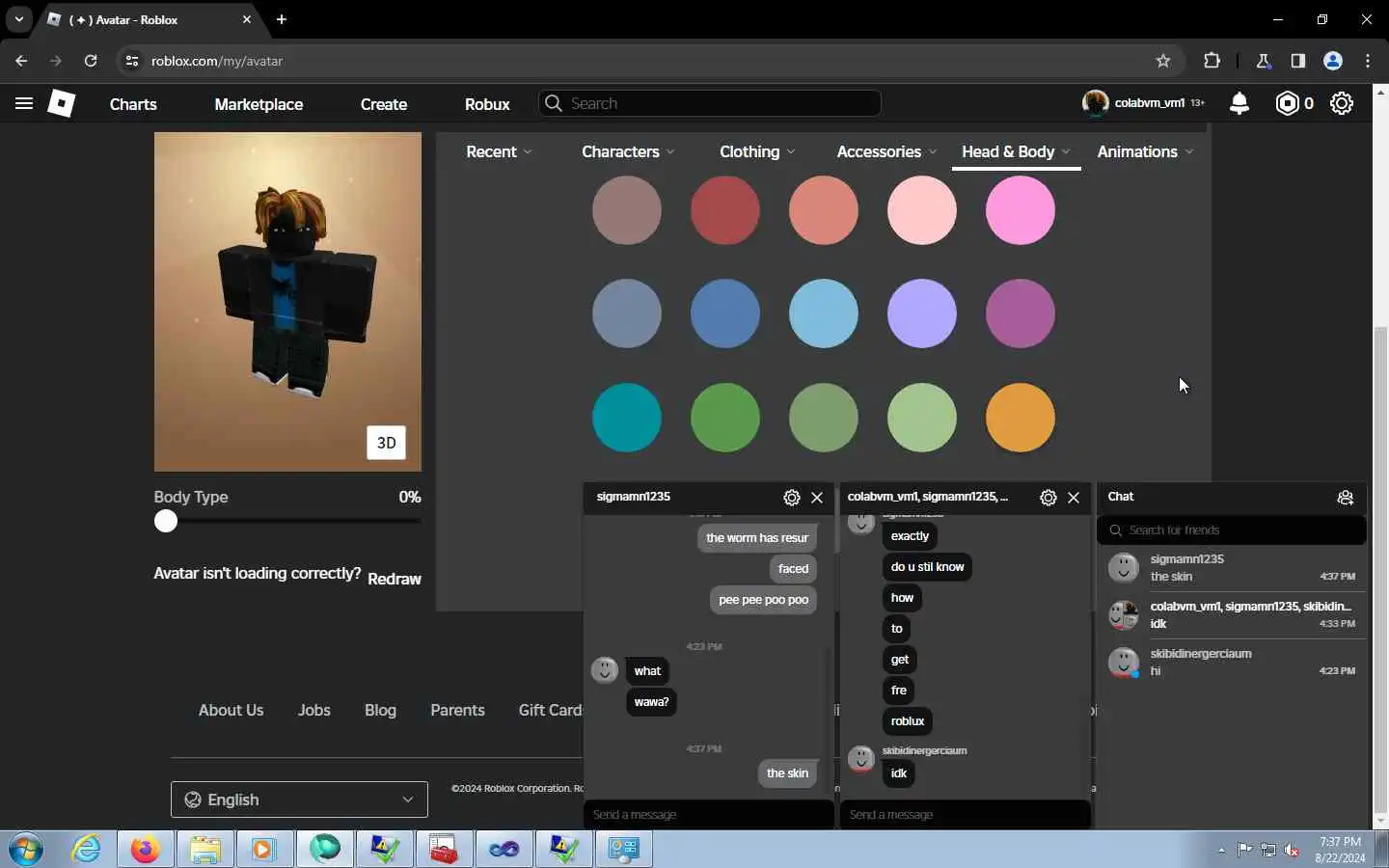Bookmark this page with the star icon
Viewport: 1389px width, 868px height.
click(1163, 61)
